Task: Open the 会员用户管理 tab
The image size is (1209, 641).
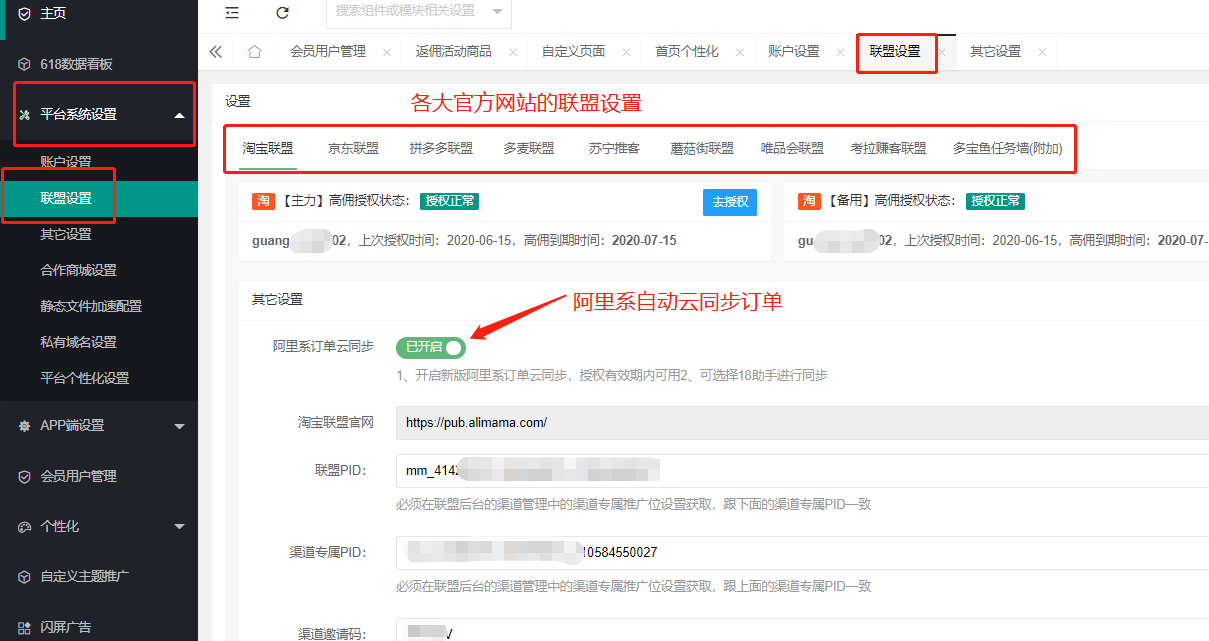Action: point(328,52)
